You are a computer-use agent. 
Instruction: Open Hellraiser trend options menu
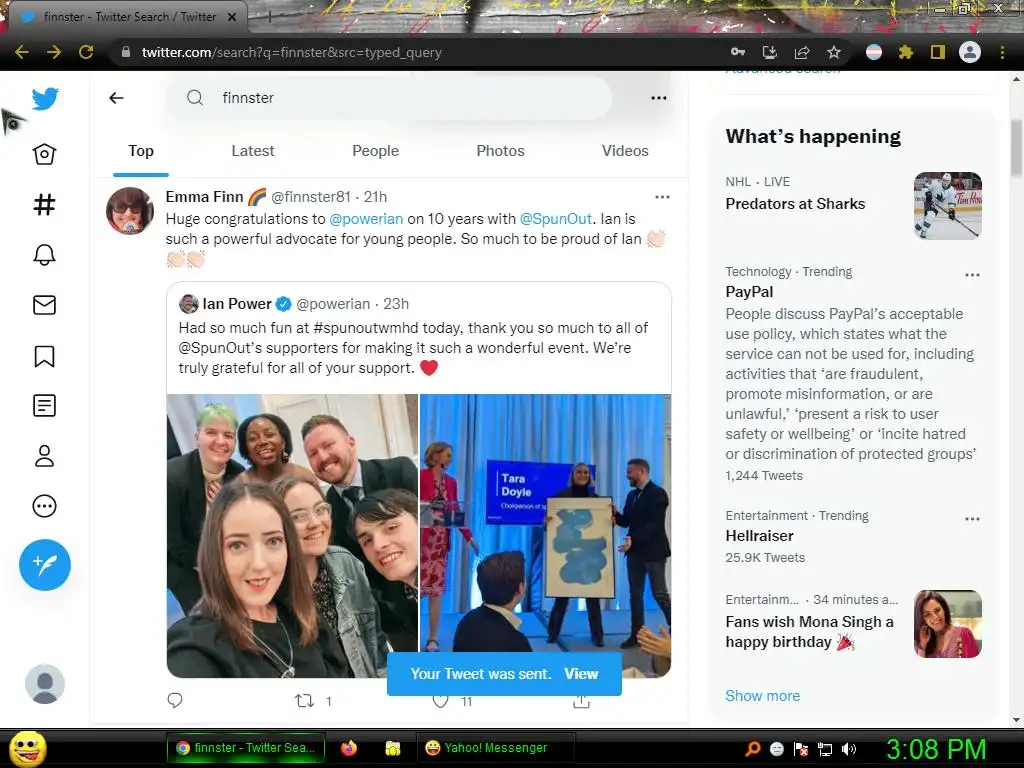[x=972, y=519]
